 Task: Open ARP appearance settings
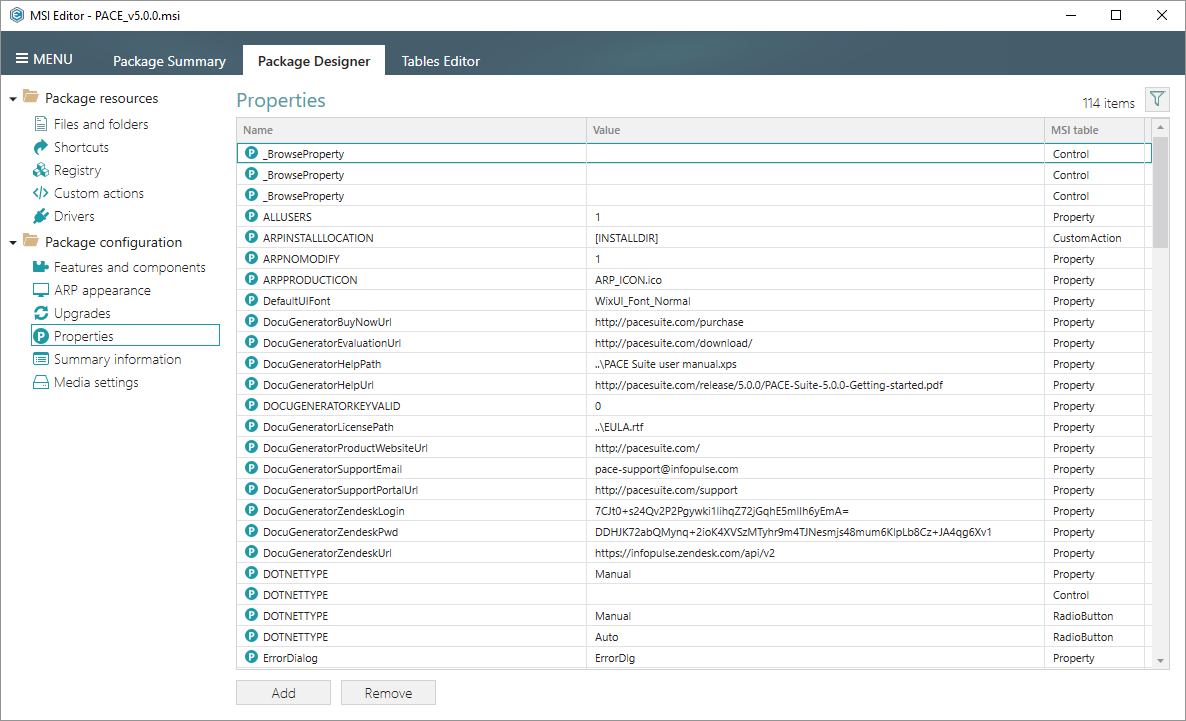102,291
